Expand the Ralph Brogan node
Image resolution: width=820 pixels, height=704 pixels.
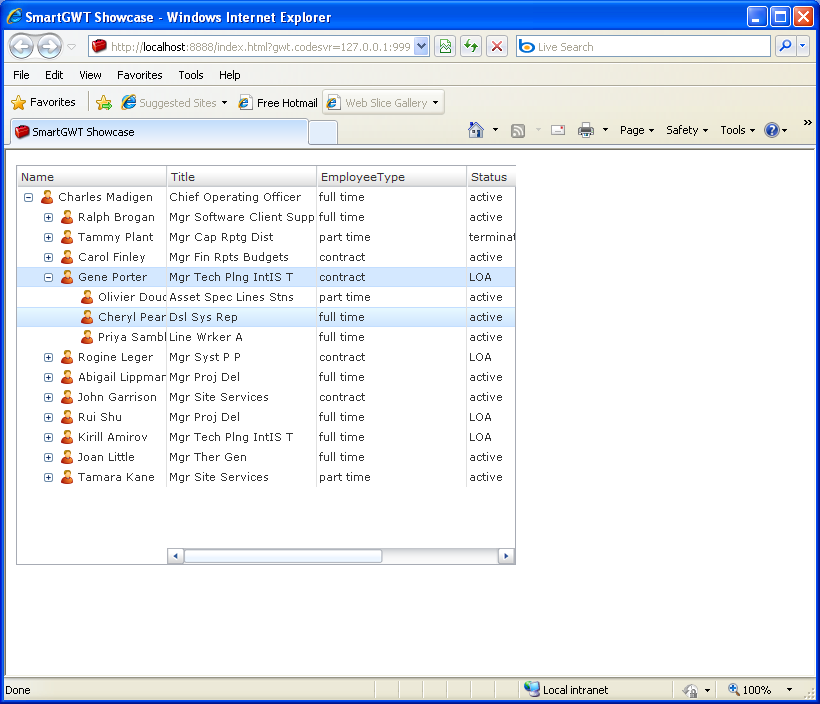[49, 218]
